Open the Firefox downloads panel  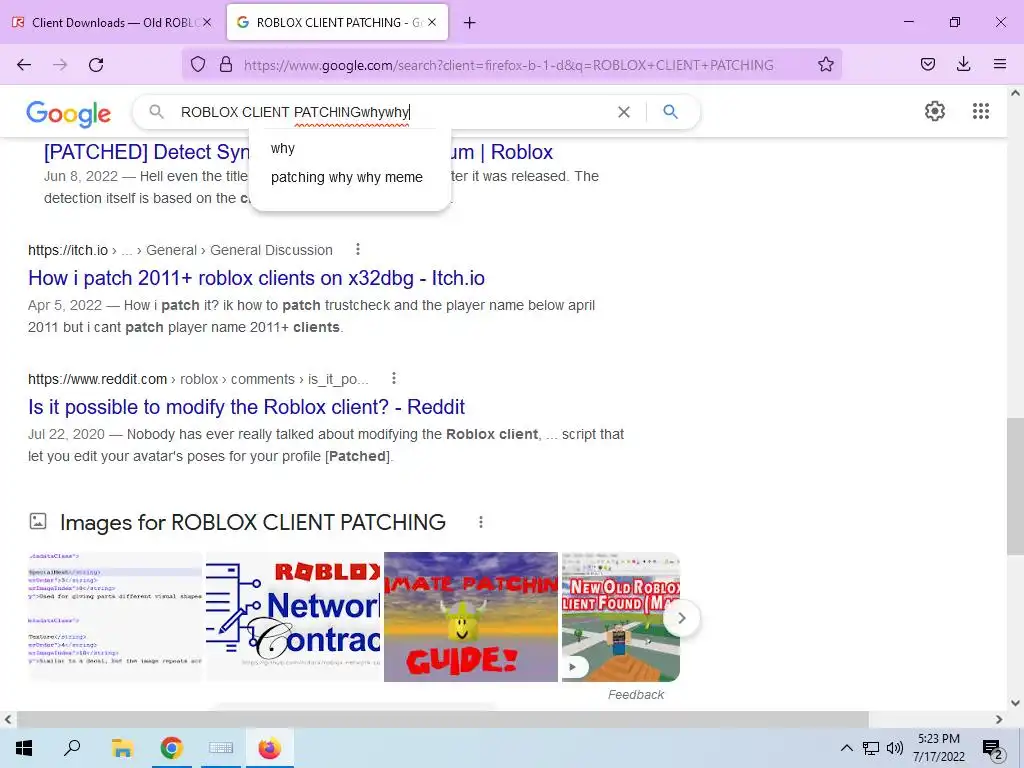(x=963, y=64)
